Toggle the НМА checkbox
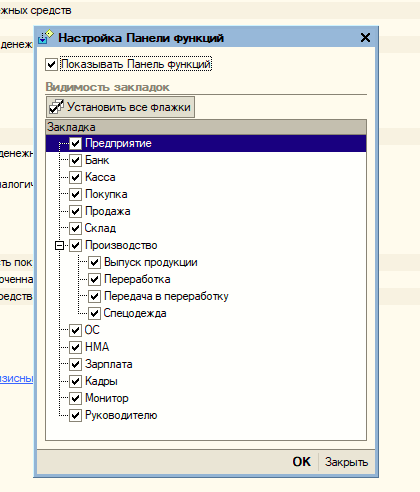 [75, 347]
